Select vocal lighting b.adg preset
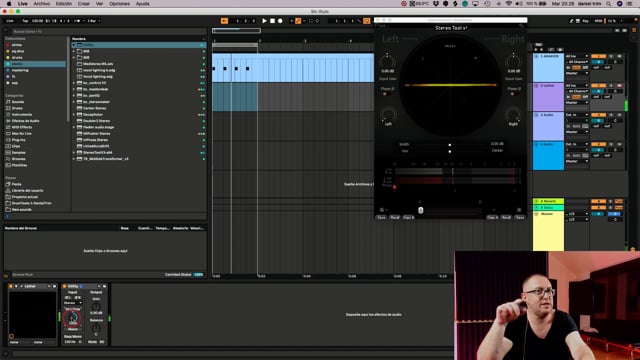The height and width of the screenshot is (360, 640). [x=98, y=70]
